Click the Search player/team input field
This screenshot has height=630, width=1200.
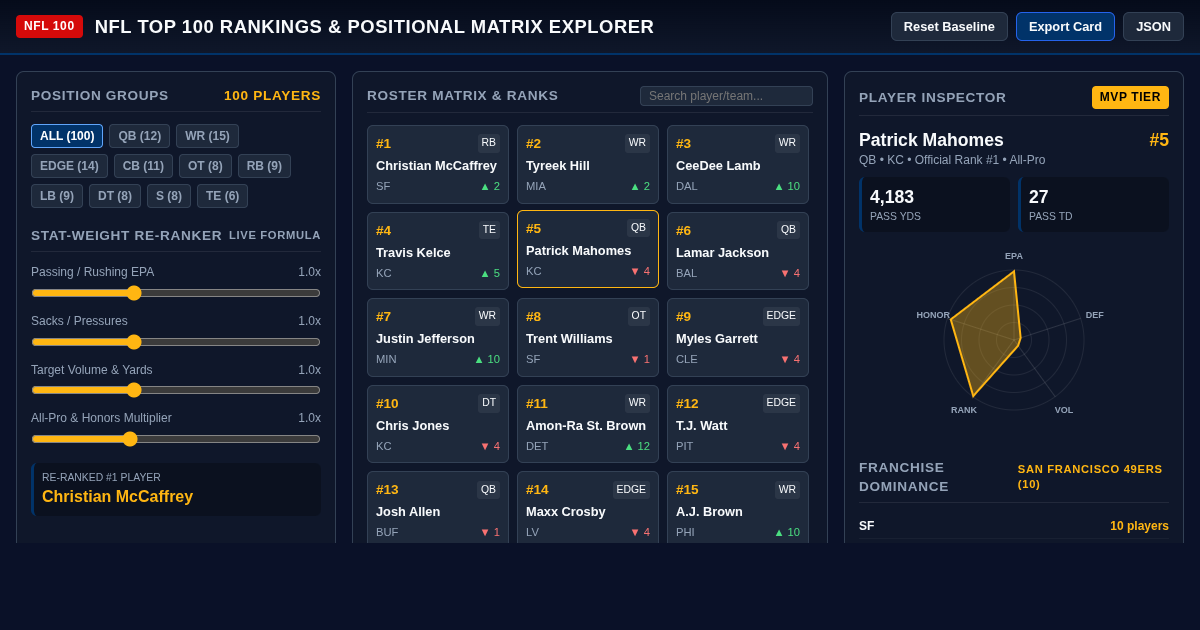(x=726, y=96)
